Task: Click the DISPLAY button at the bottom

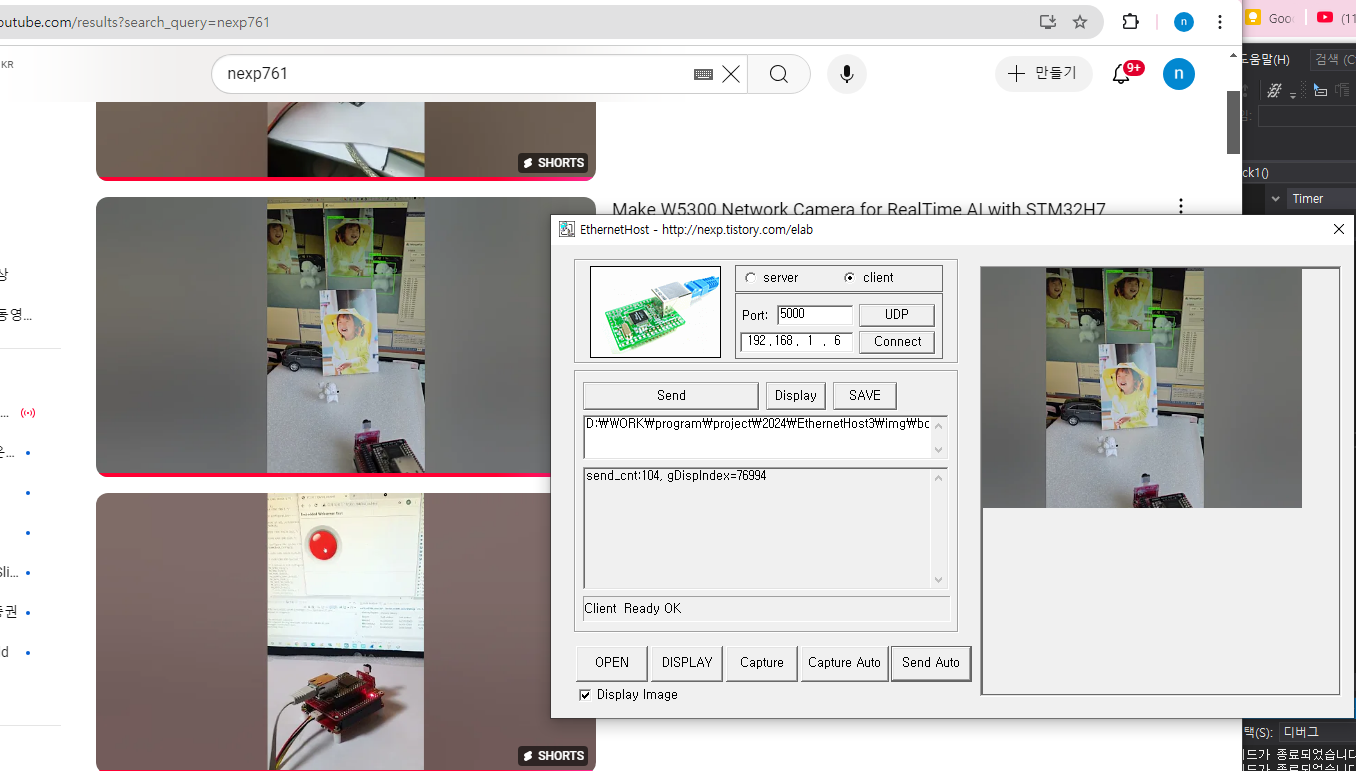Action: 687,663
